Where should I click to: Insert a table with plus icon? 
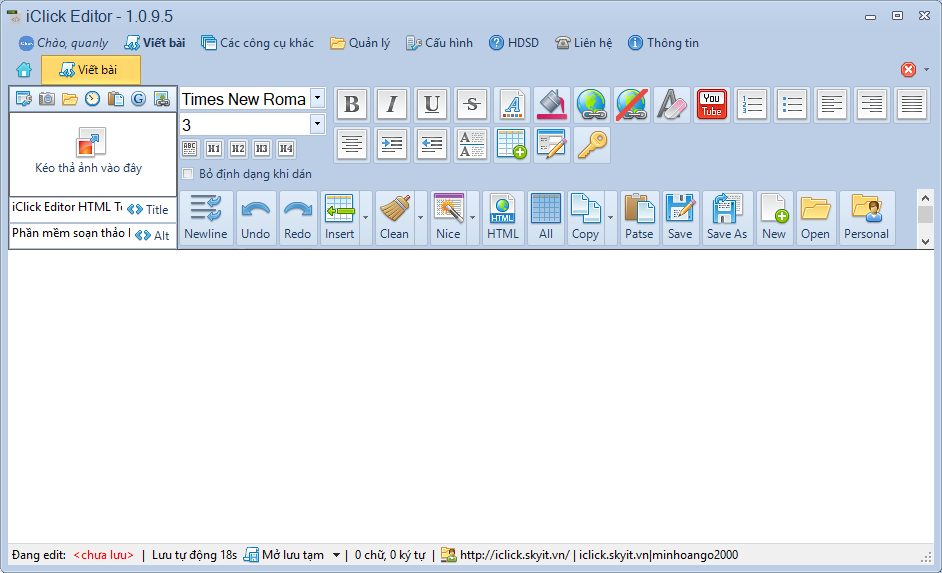512,145
